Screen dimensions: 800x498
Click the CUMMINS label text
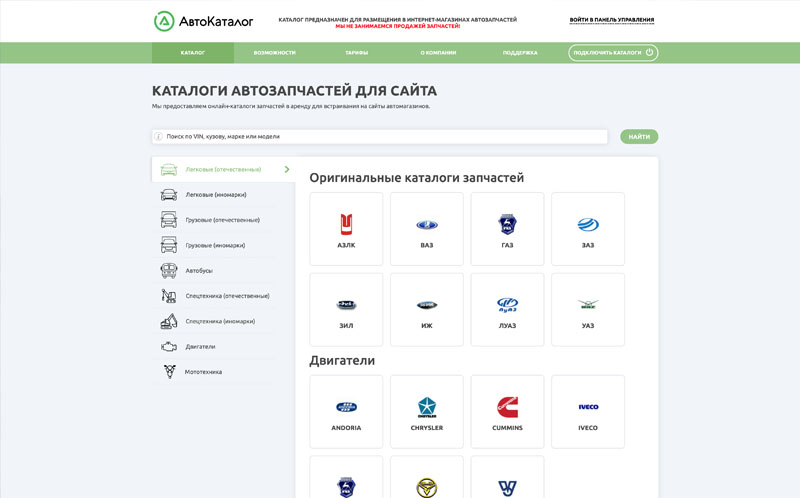tap(507, 428)
